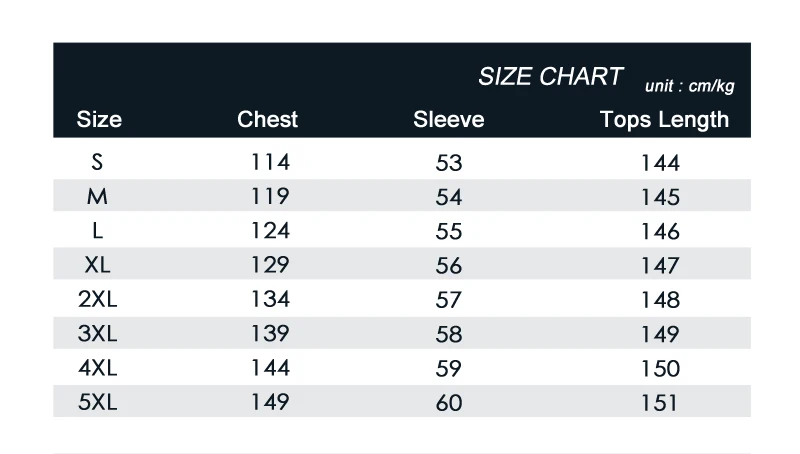
Task: Click the SIZE CHART title text
Action: [x=550, y=77]
